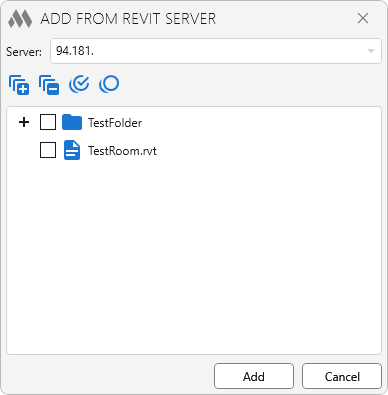Click the Server address field 94.181.
Screen dimensions: 388x395
coord(216,51)
